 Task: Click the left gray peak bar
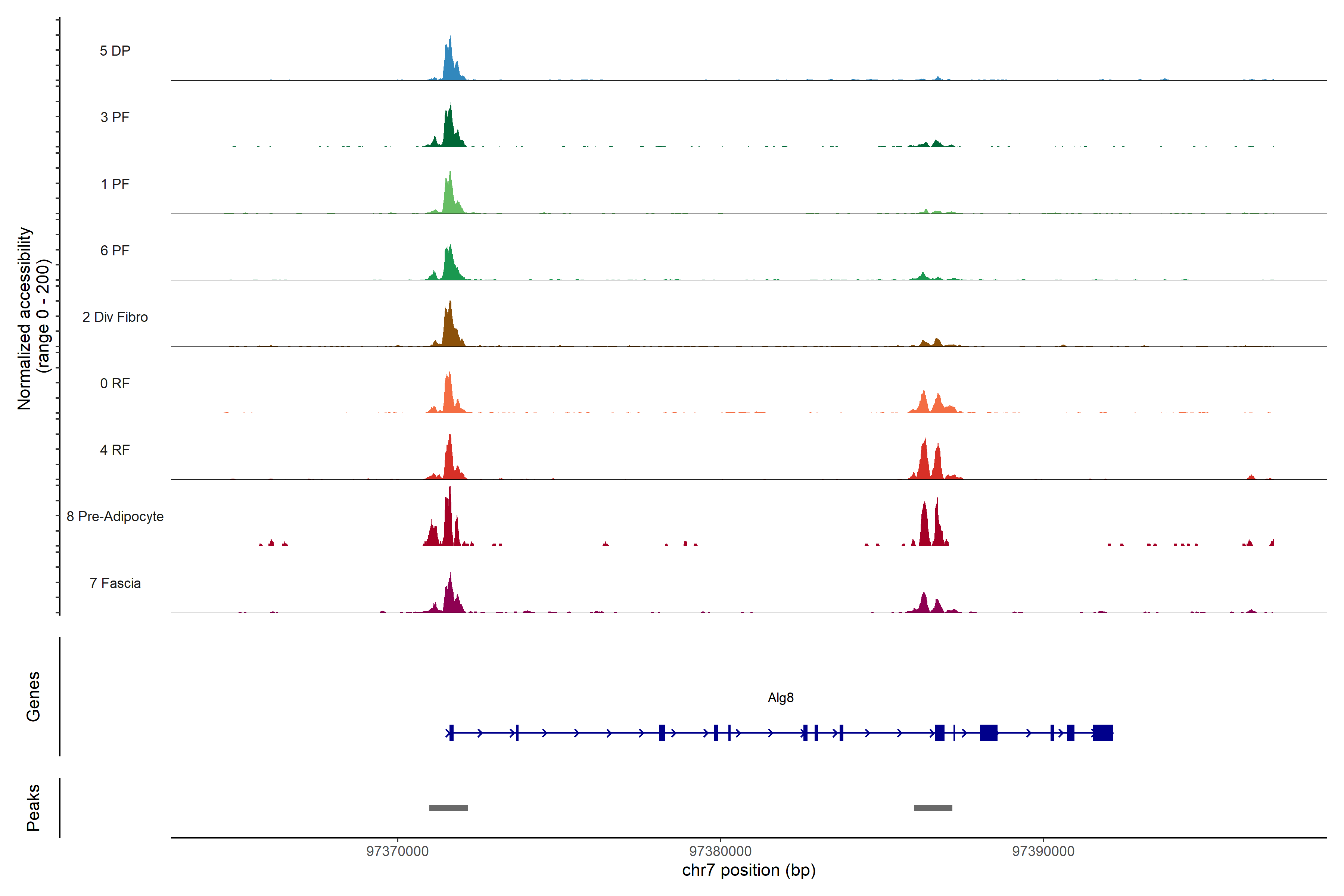point(449,808)
